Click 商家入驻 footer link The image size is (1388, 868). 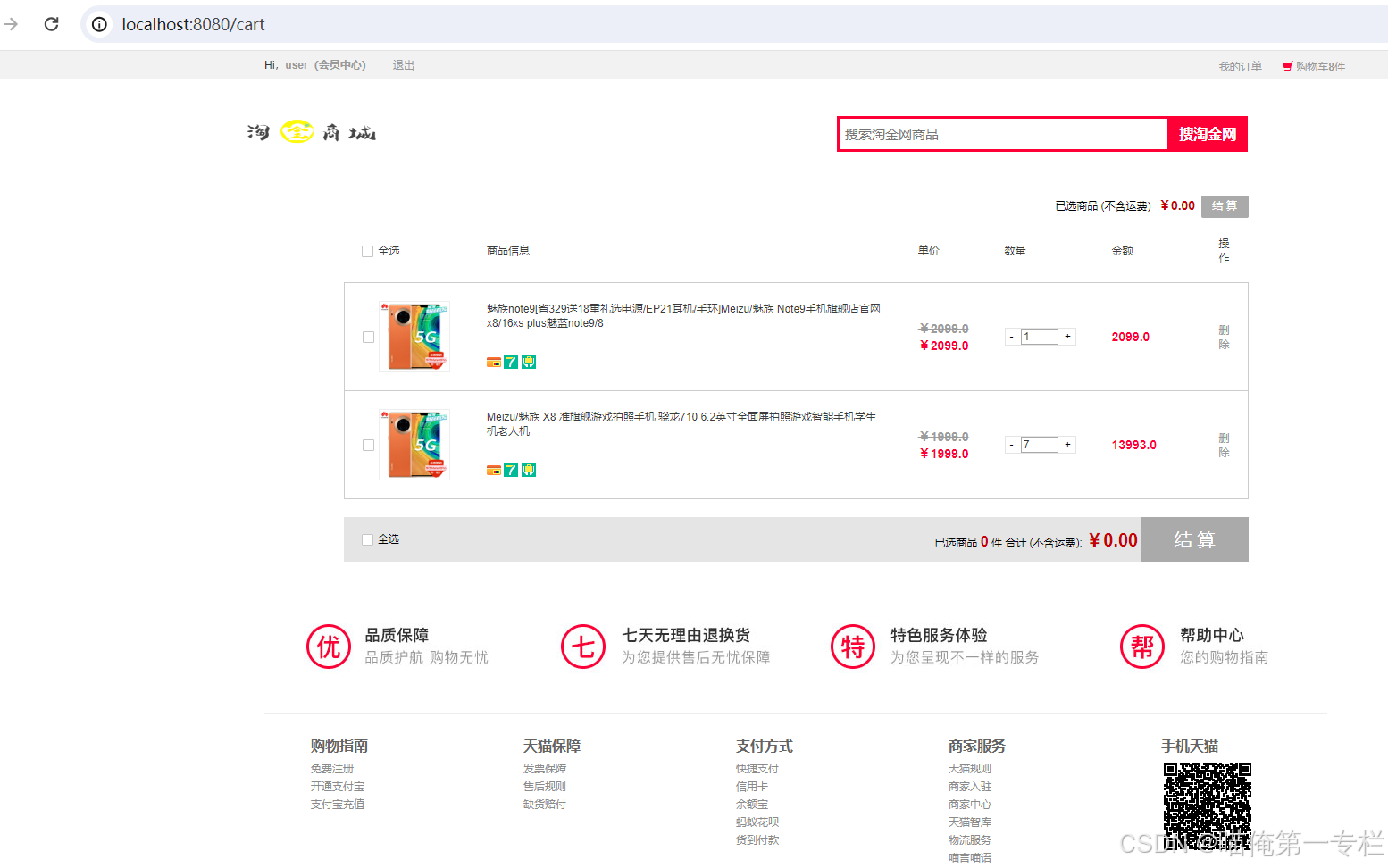pyautogui.click(x=970, y=786)
